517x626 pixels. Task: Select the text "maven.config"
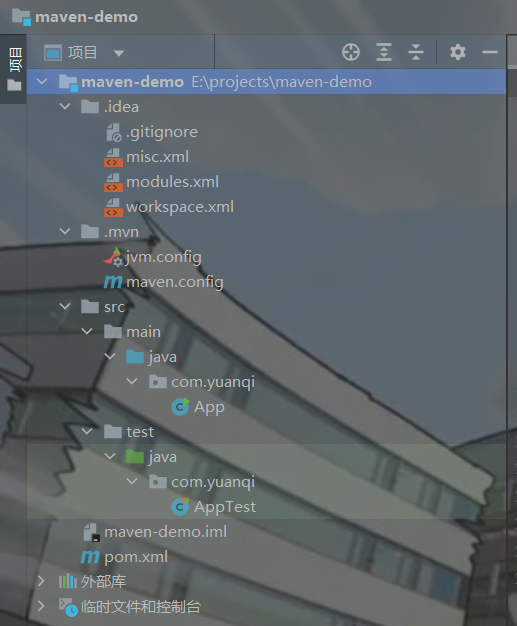tap(175, 282)
